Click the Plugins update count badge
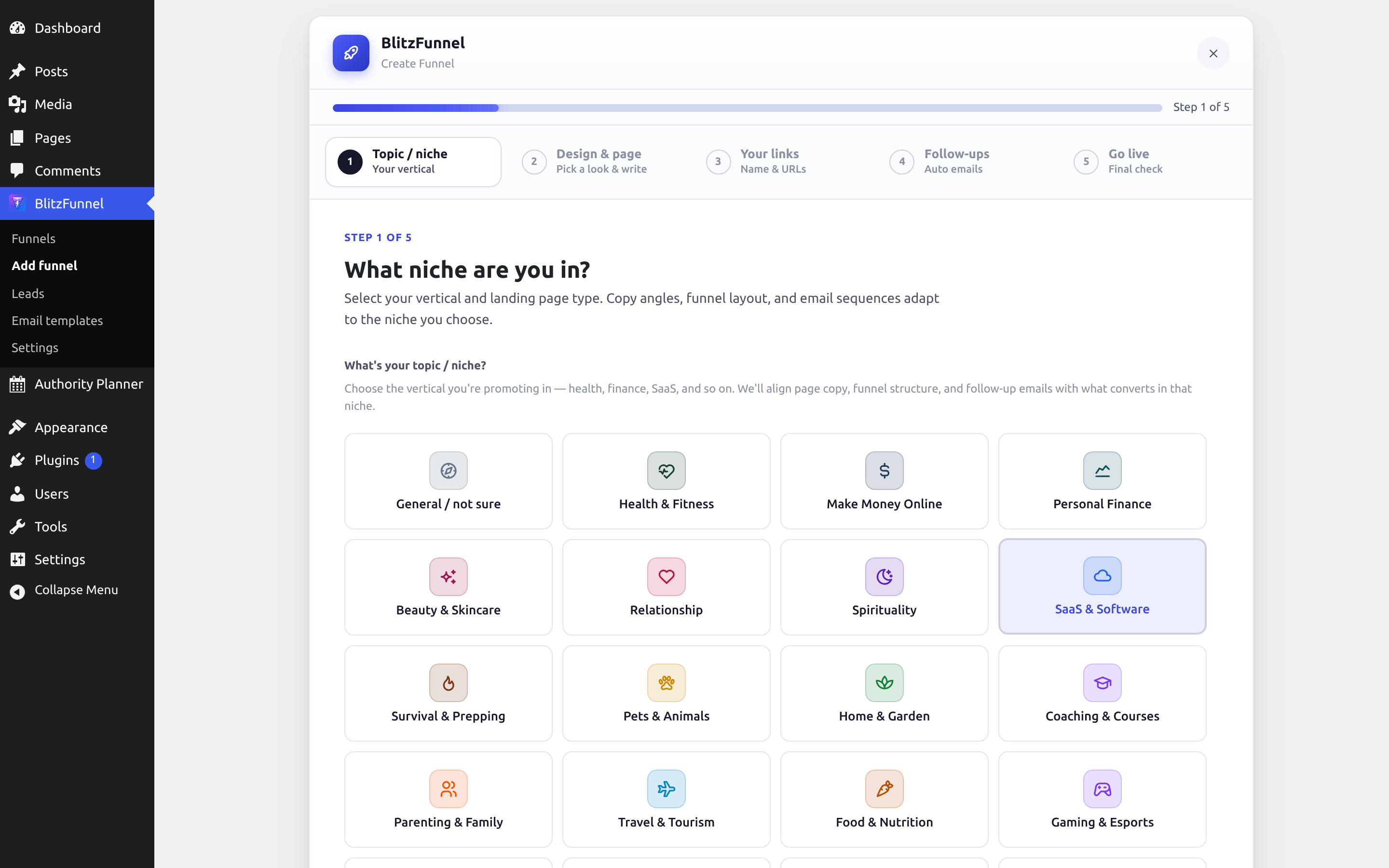Viewport: 1389px width, 868px height. click(93, 461)
